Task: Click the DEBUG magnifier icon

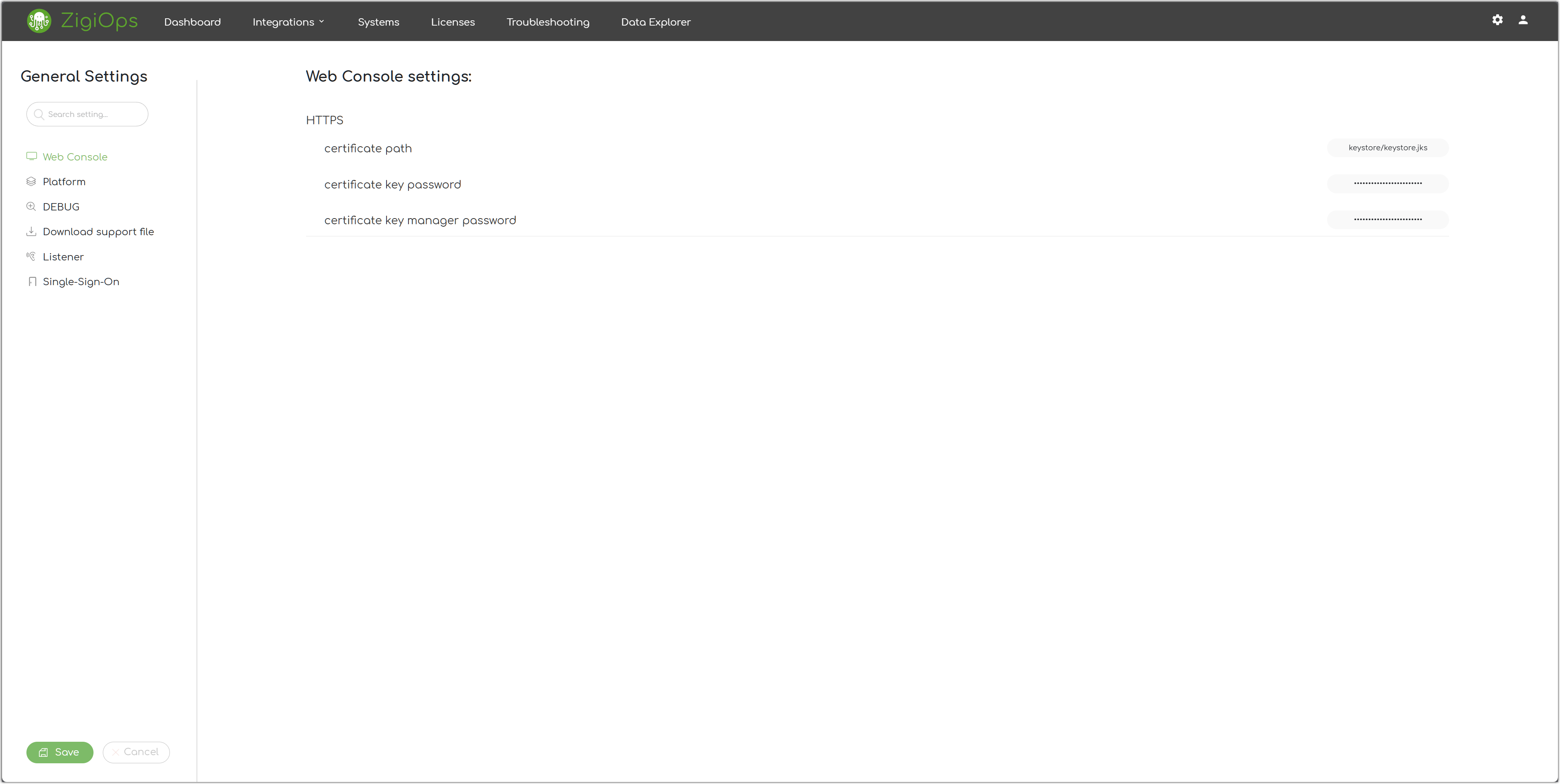Action: point(31,206)
